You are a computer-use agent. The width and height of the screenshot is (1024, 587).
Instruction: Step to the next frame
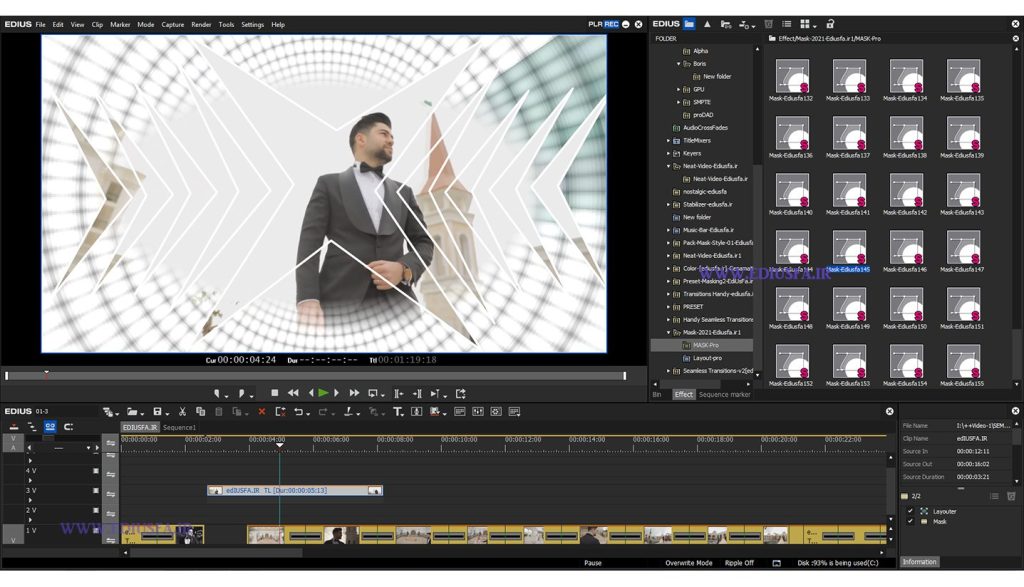pyautogui.click(x=336, y=393)
